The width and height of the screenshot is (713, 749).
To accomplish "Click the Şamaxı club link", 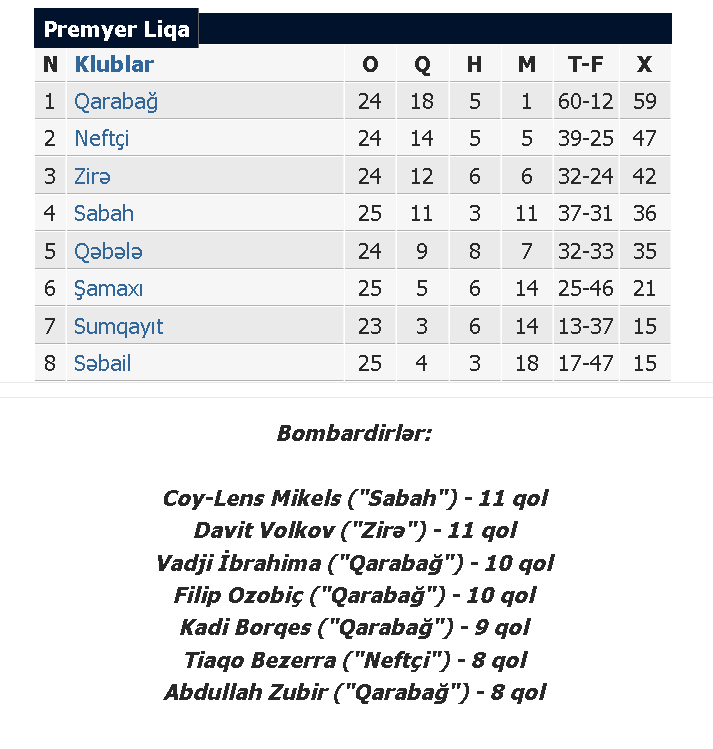I will 108,289.
